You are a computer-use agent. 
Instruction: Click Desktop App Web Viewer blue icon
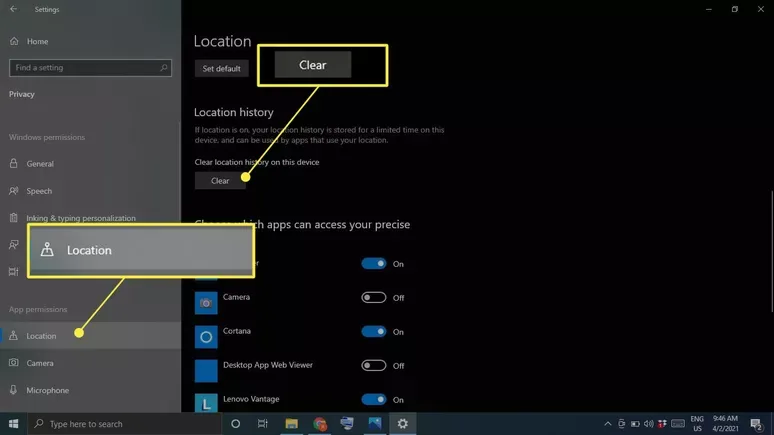206,371
